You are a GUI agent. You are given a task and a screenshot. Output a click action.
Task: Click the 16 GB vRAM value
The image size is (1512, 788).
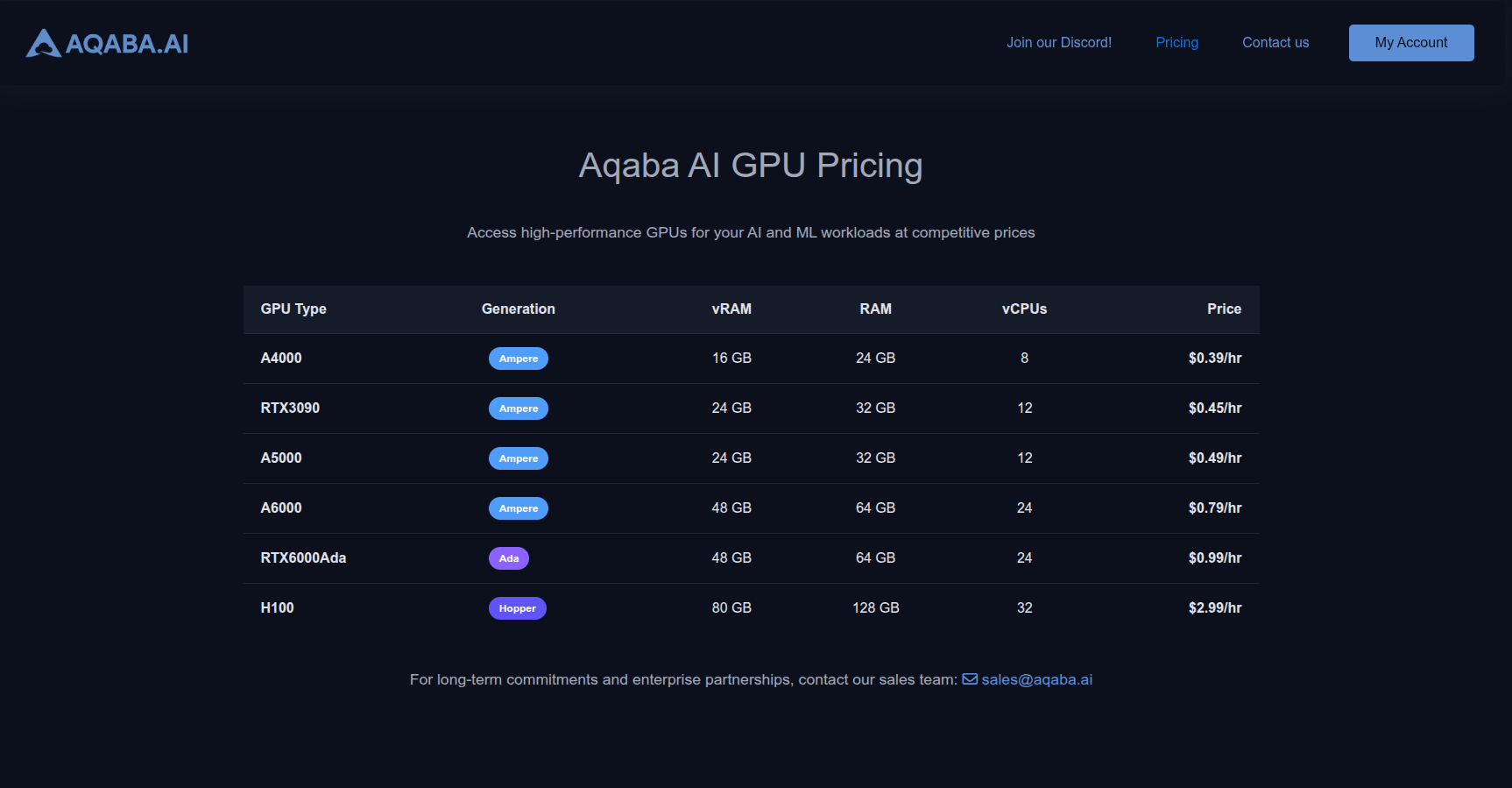pyautogui.click(x=731, y=358)
